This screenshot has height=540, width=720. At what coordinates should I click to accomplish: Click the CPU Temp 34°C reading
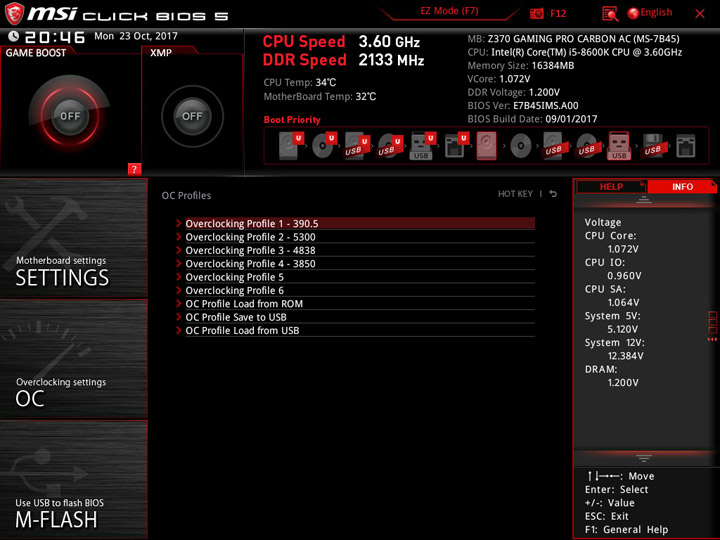(299, 83)
